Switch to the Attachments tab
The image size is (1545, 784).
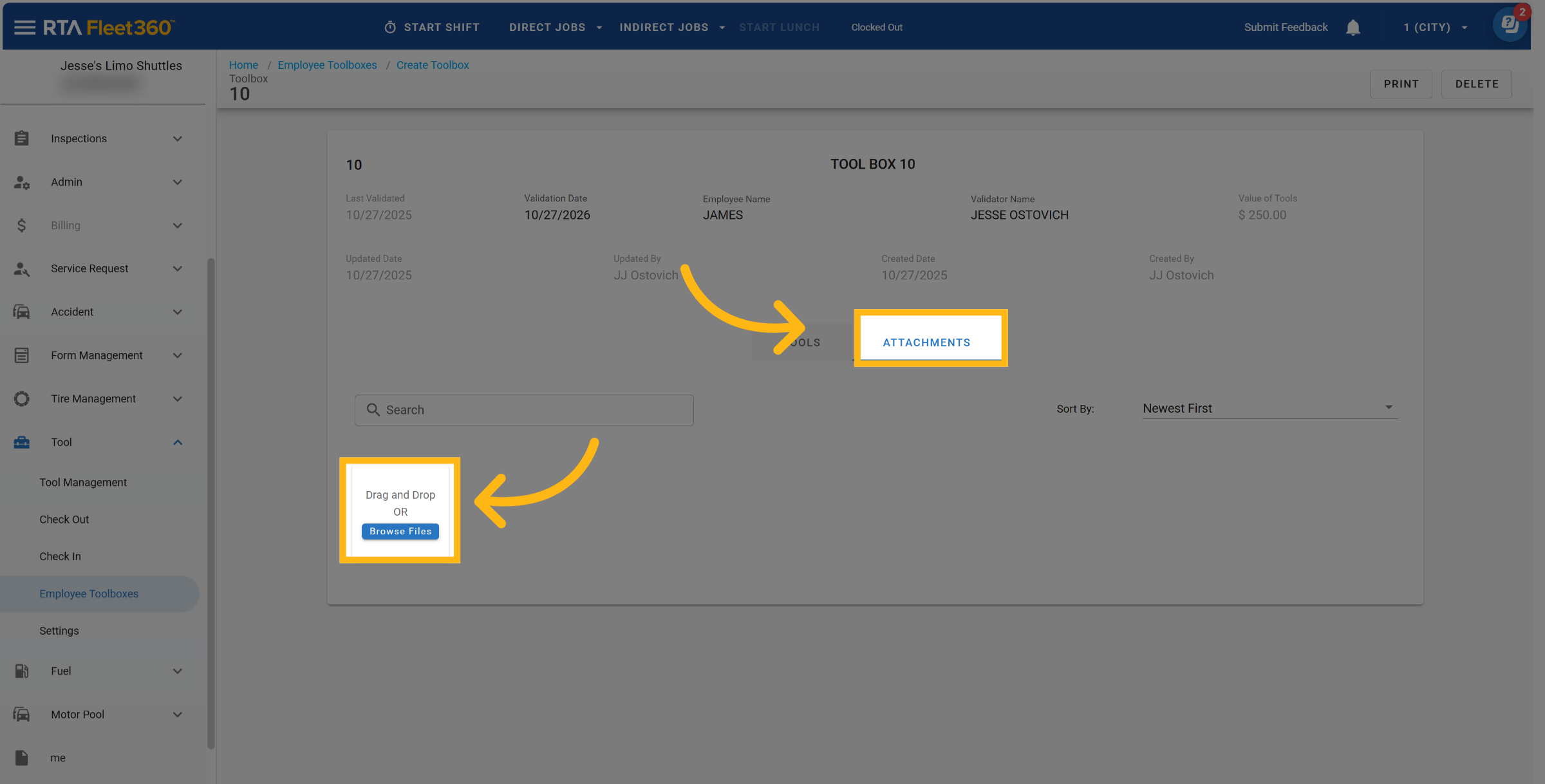(x=926, y=342)
